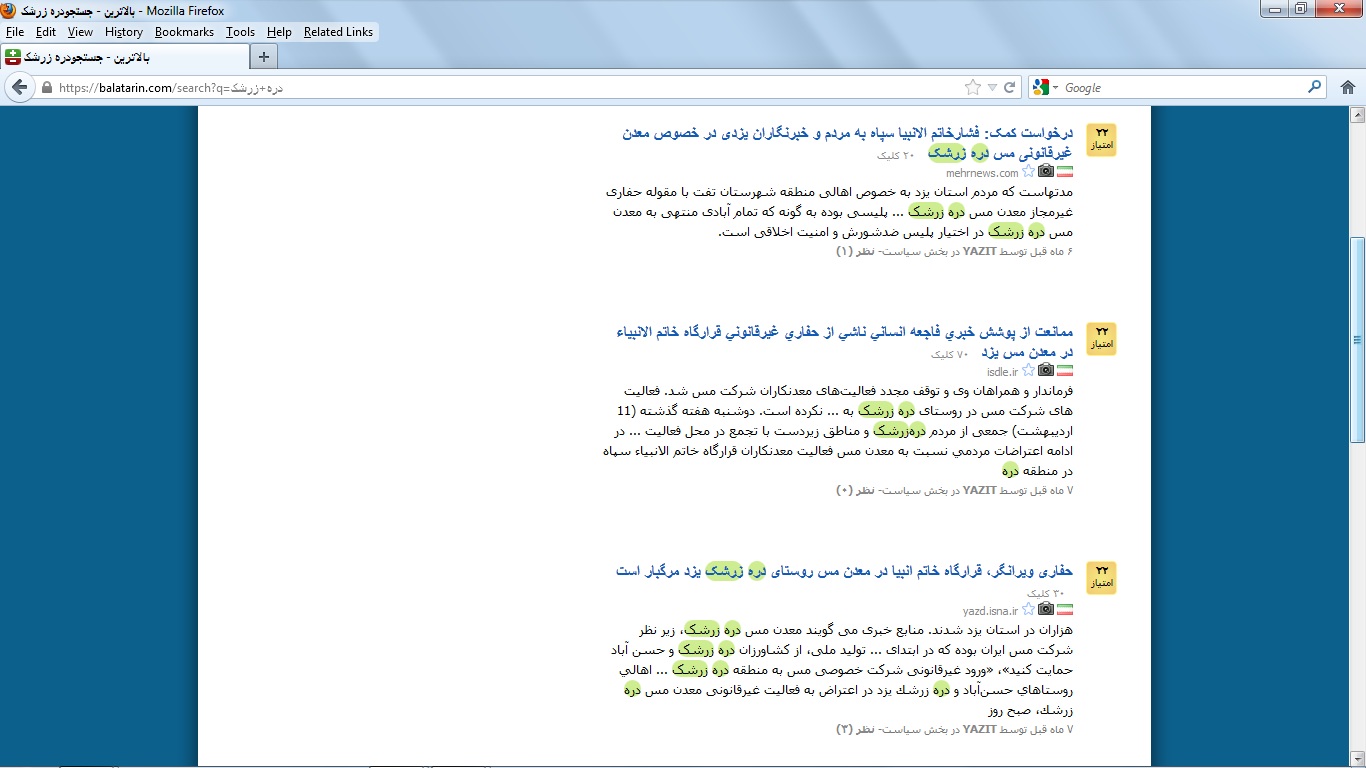Screen dimensions: 1366x768
Task: Open the Bookmarks menu
Action: [185, 31]
